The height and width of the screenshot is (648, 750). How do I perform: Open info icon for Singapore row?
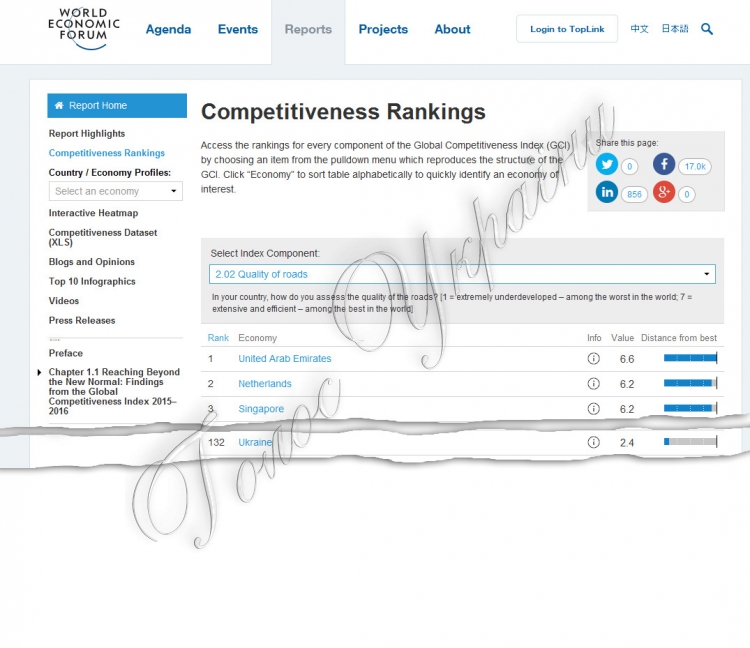(x=594, y=409)
